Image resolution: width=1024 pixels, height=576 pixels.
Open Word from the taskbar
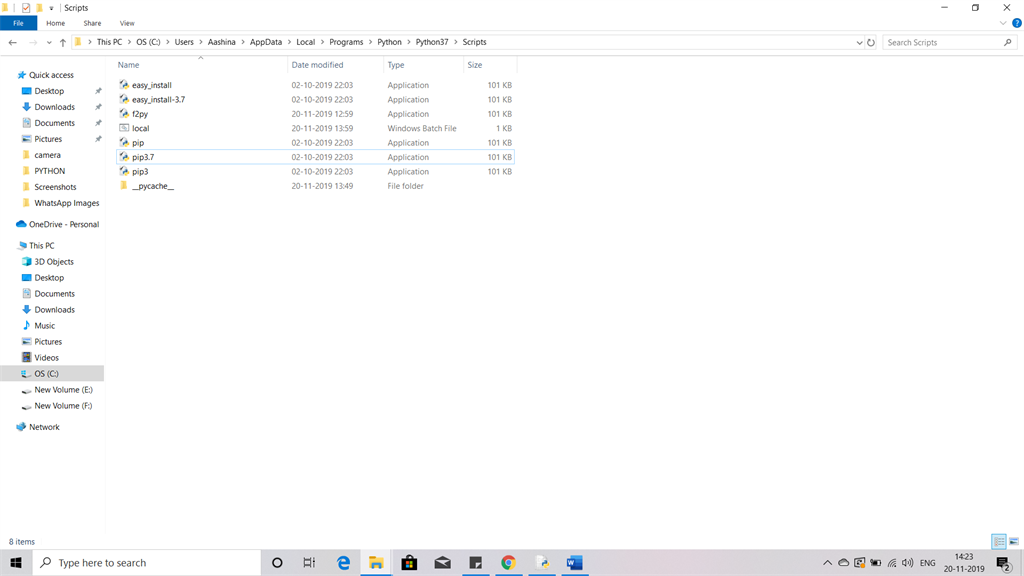pos(575,562)
